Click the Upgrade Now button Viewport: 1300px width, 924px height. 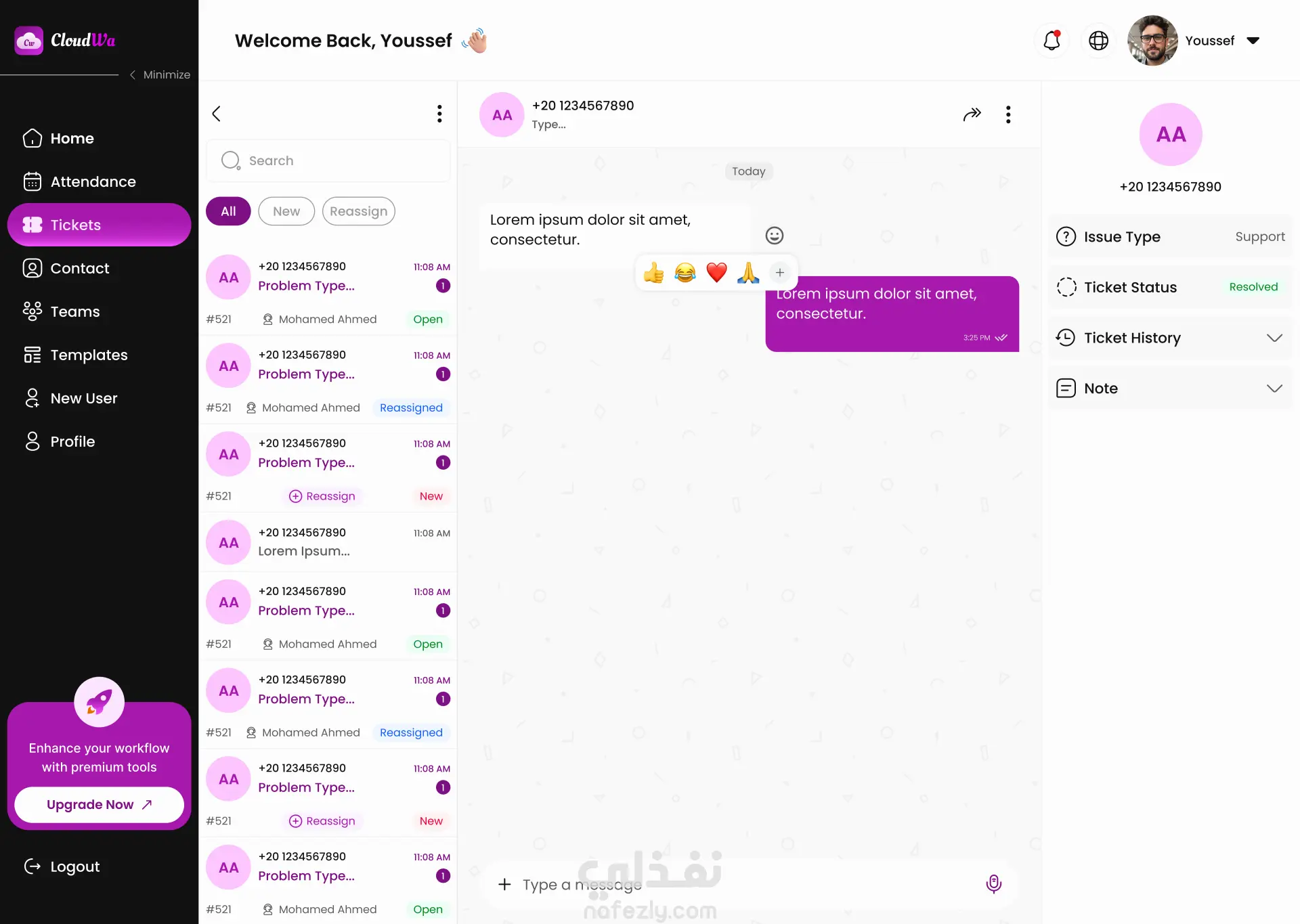(x=99, y=805)
